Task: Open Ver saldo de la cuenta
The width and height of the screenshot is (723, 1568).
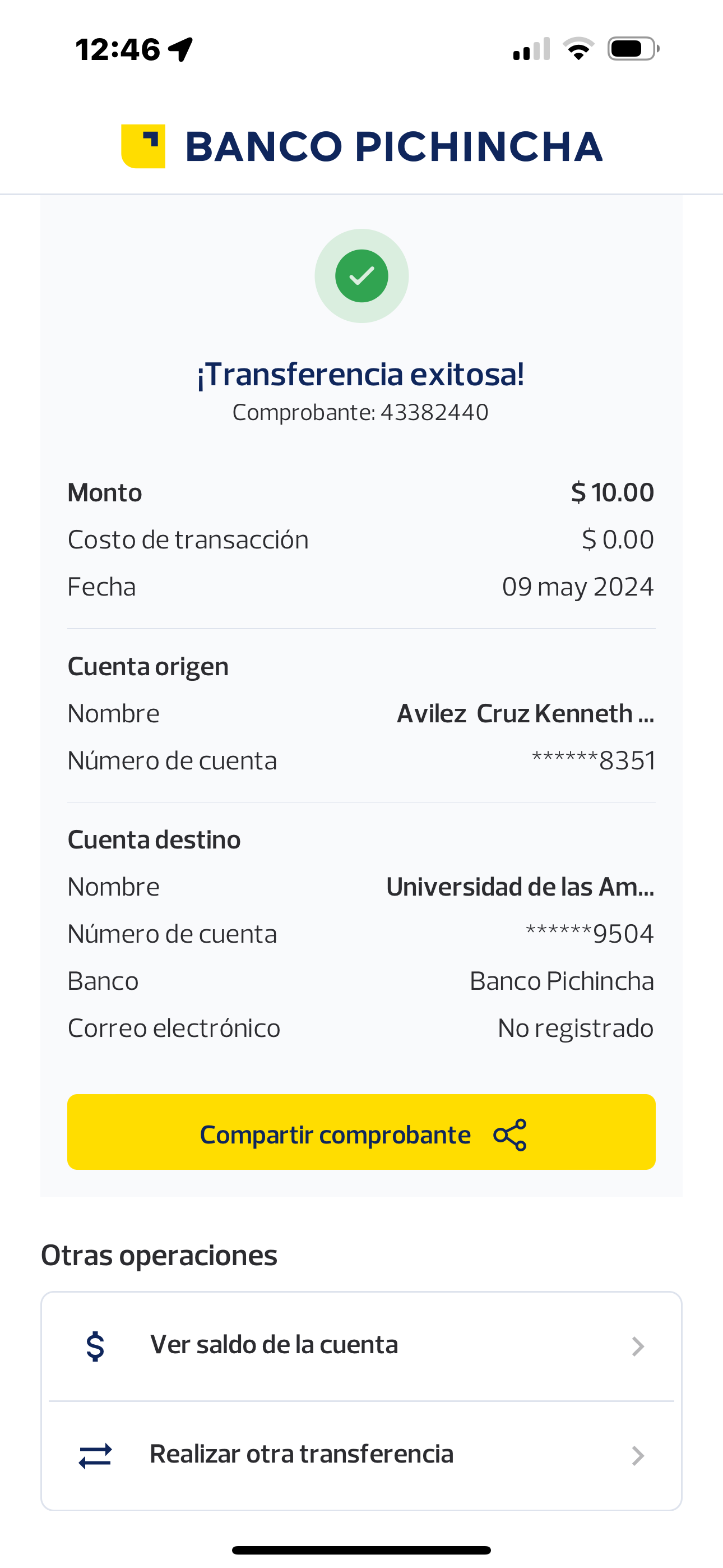Action: click(x=274, y=1345)
